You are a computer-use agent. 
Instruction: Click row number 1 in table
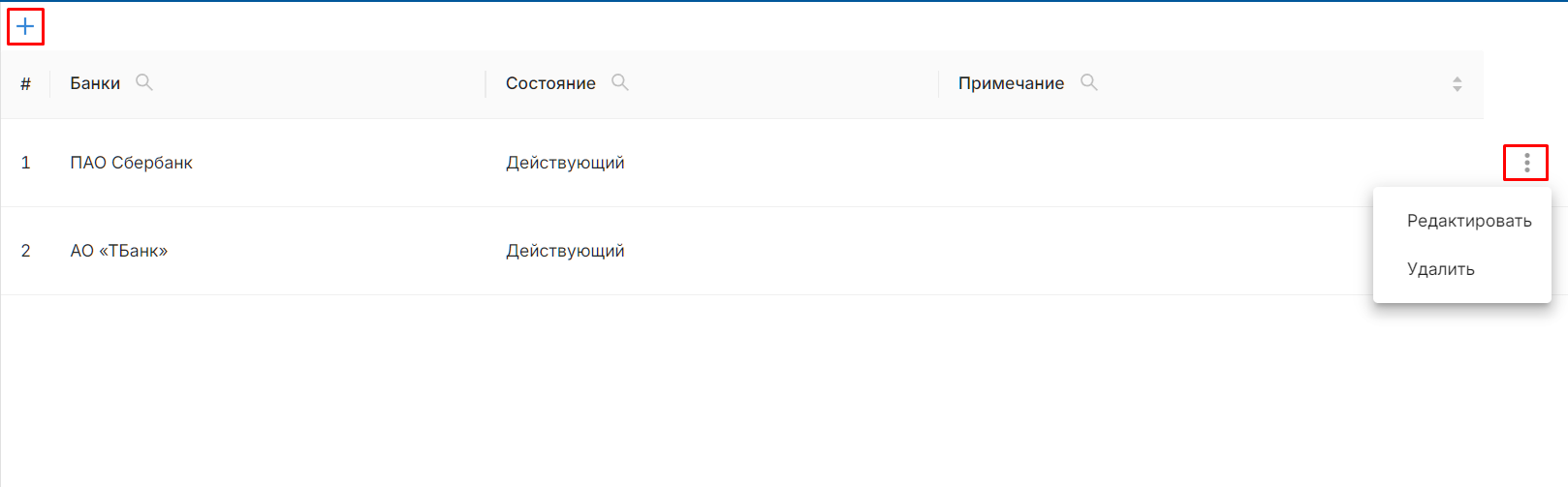(25, 163)
